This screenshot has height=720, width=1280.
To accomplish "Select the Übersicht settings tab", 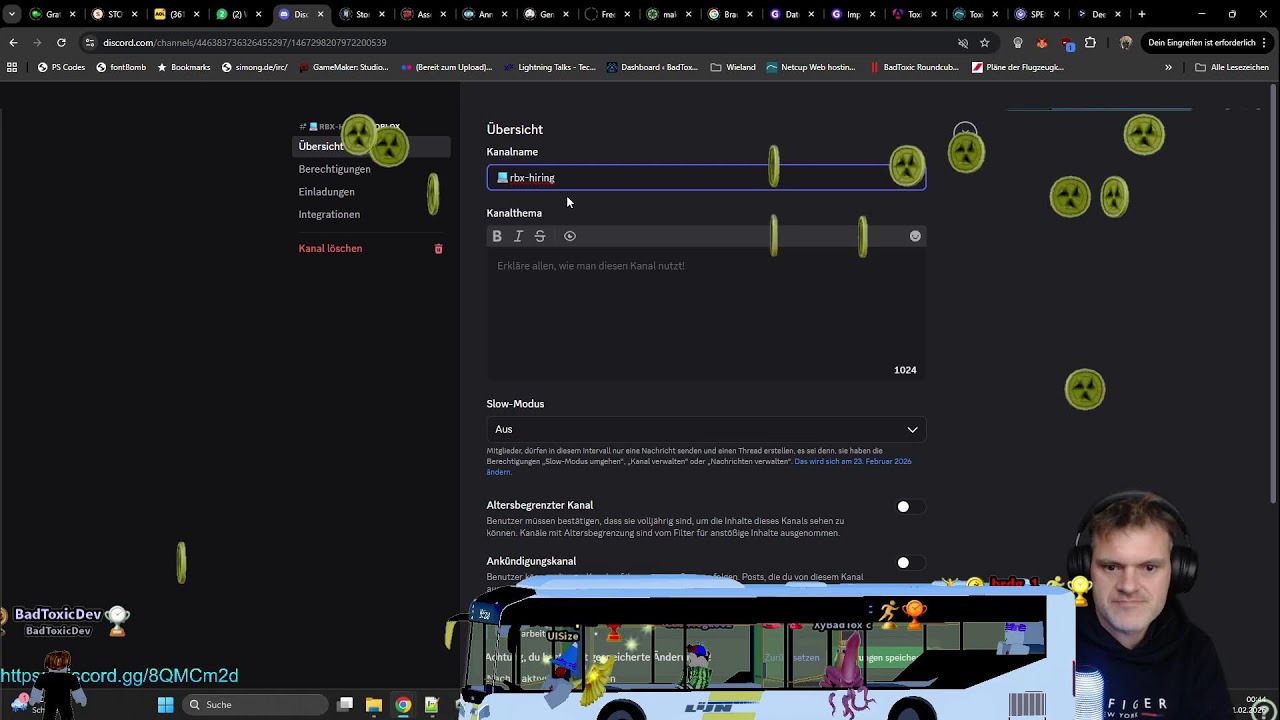I will click(x=369, y=146).
